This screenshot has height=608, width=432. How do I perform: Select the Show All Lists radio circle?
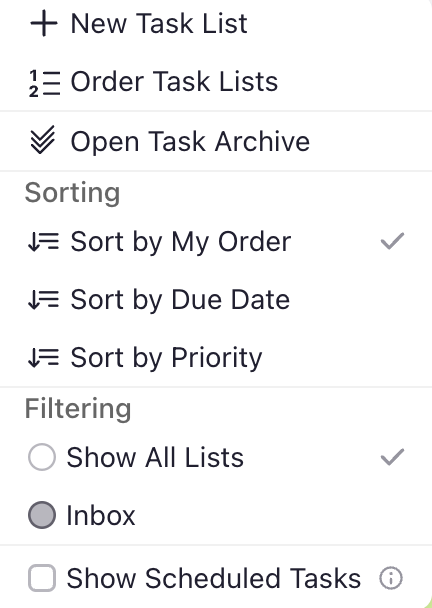coord(42,457)
